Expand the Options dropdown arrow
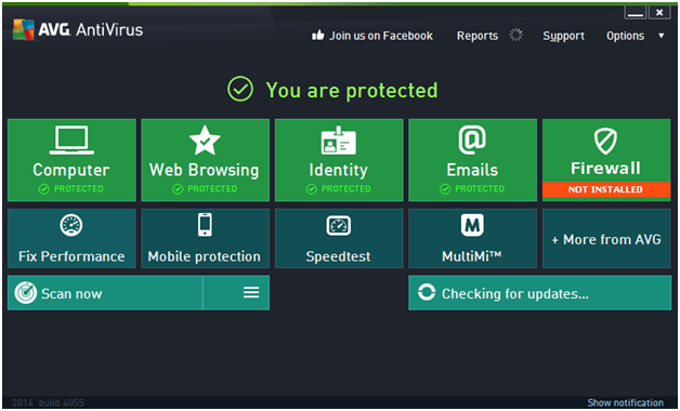Screen dimensions: 680x411 [x=661, y=36]
